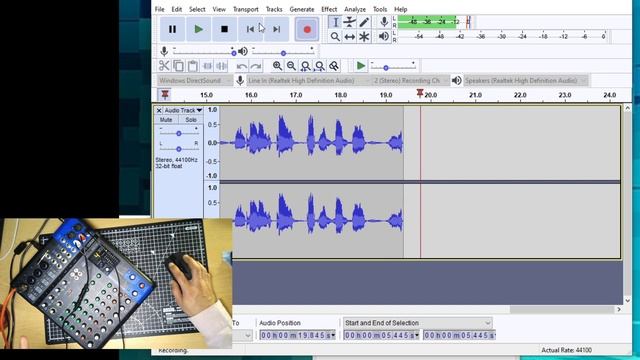Viewport: 640px width, 360px height.
Task: Select the Selection (I-beam) tool
Action: [335, 22]
